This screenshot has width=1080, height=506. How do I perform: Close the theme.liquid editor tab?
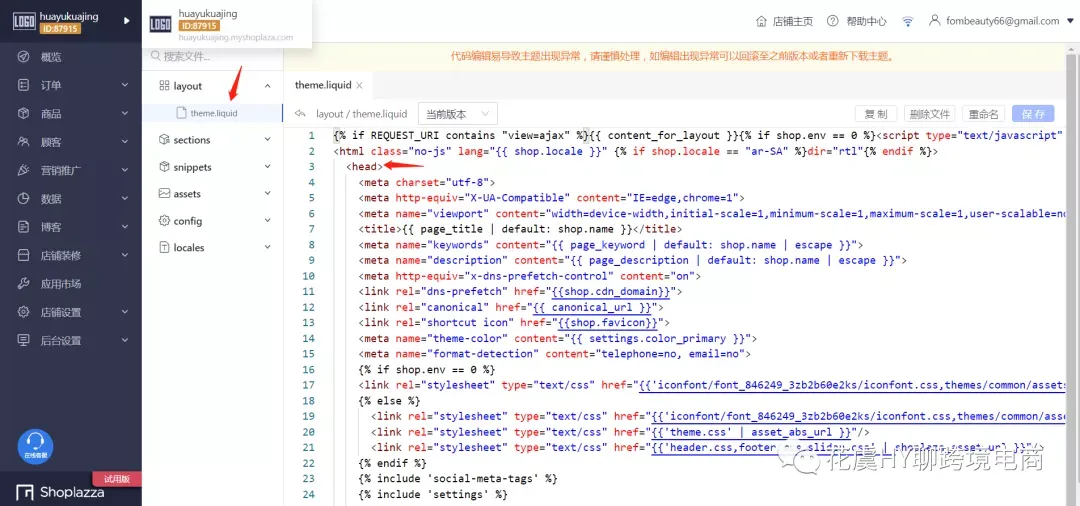tap(359, 85)
